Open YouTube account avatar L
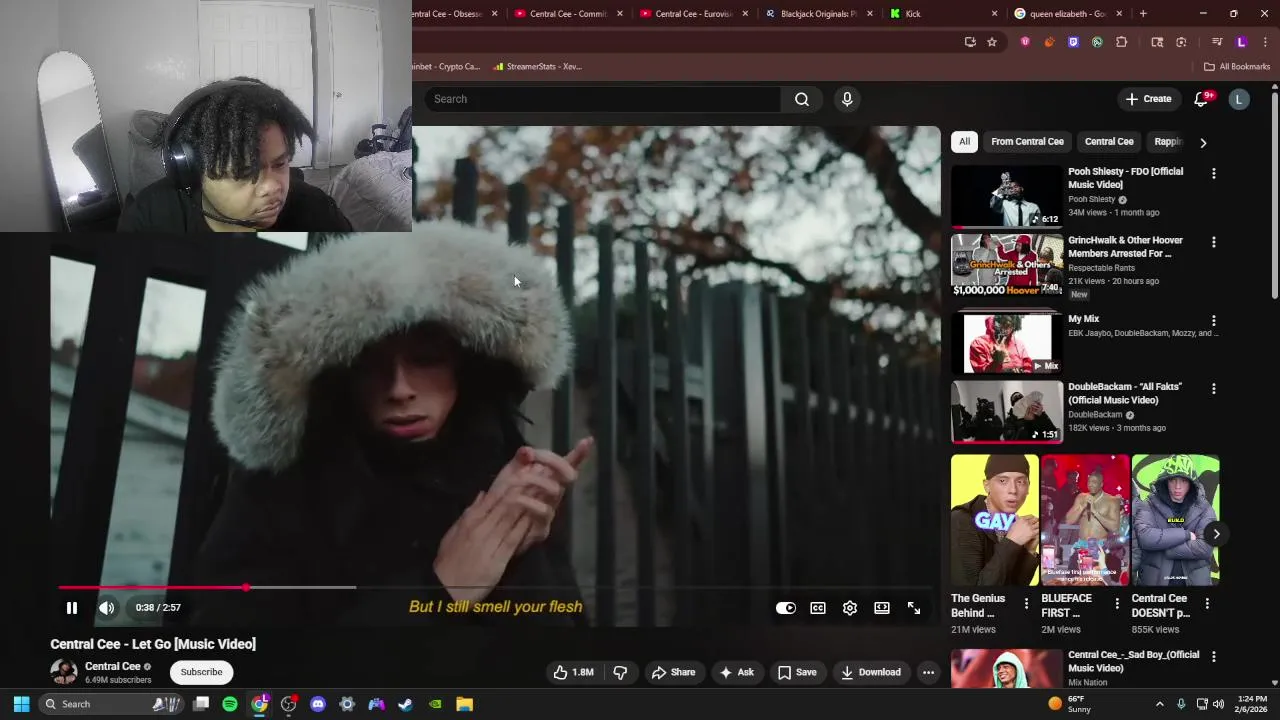 [x=1239, y=99]
